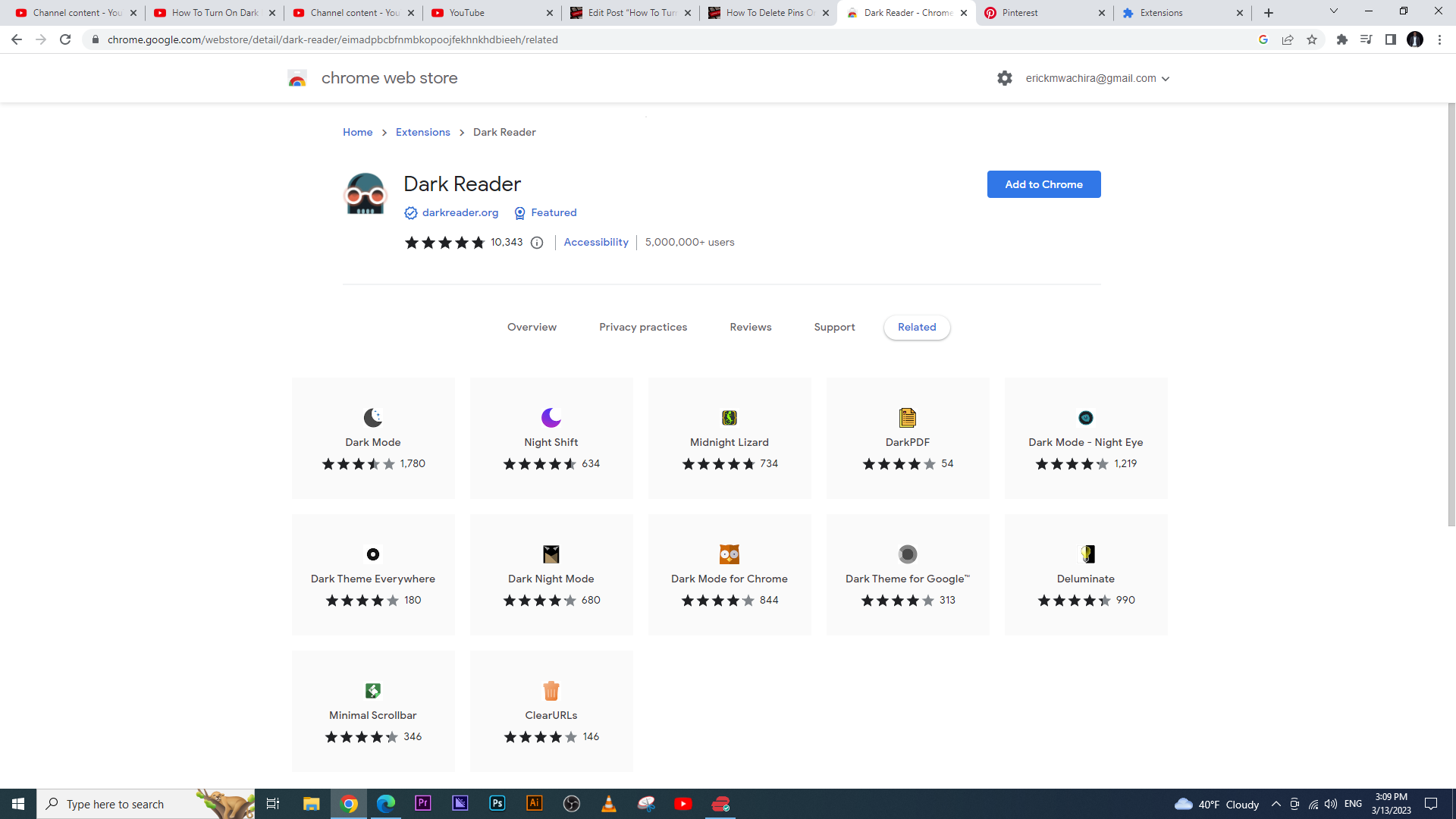This screenshot has width=1456, height=819.
Task: Bookmark this page with the star icon
Action: pos(1312,39)
